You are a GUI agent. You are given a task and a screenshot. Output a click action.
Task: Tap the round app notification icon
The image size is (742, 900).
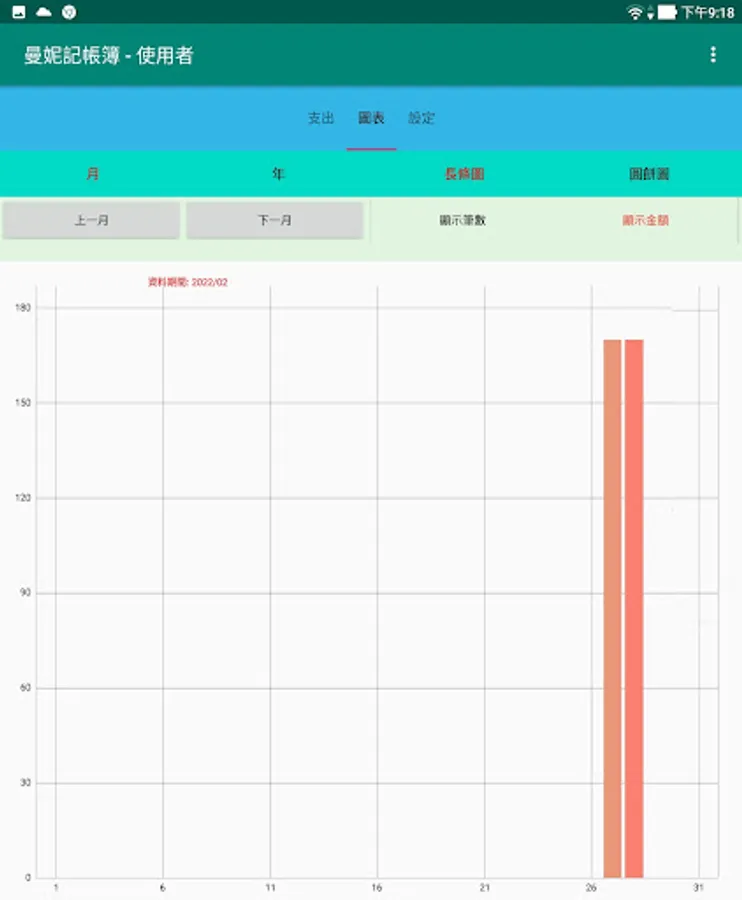69,12
